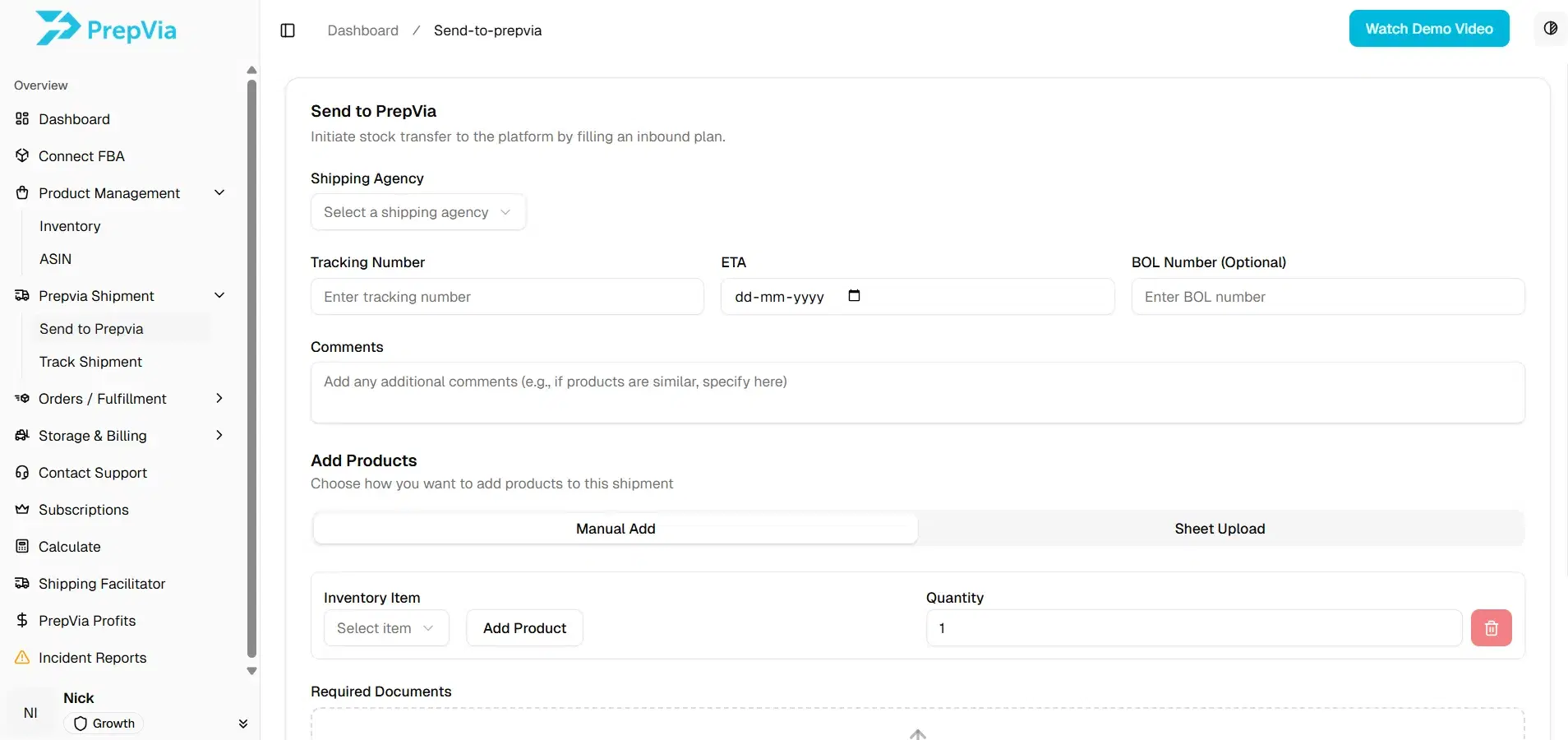Click the Product Management bag icon

(x=21, y=192)
